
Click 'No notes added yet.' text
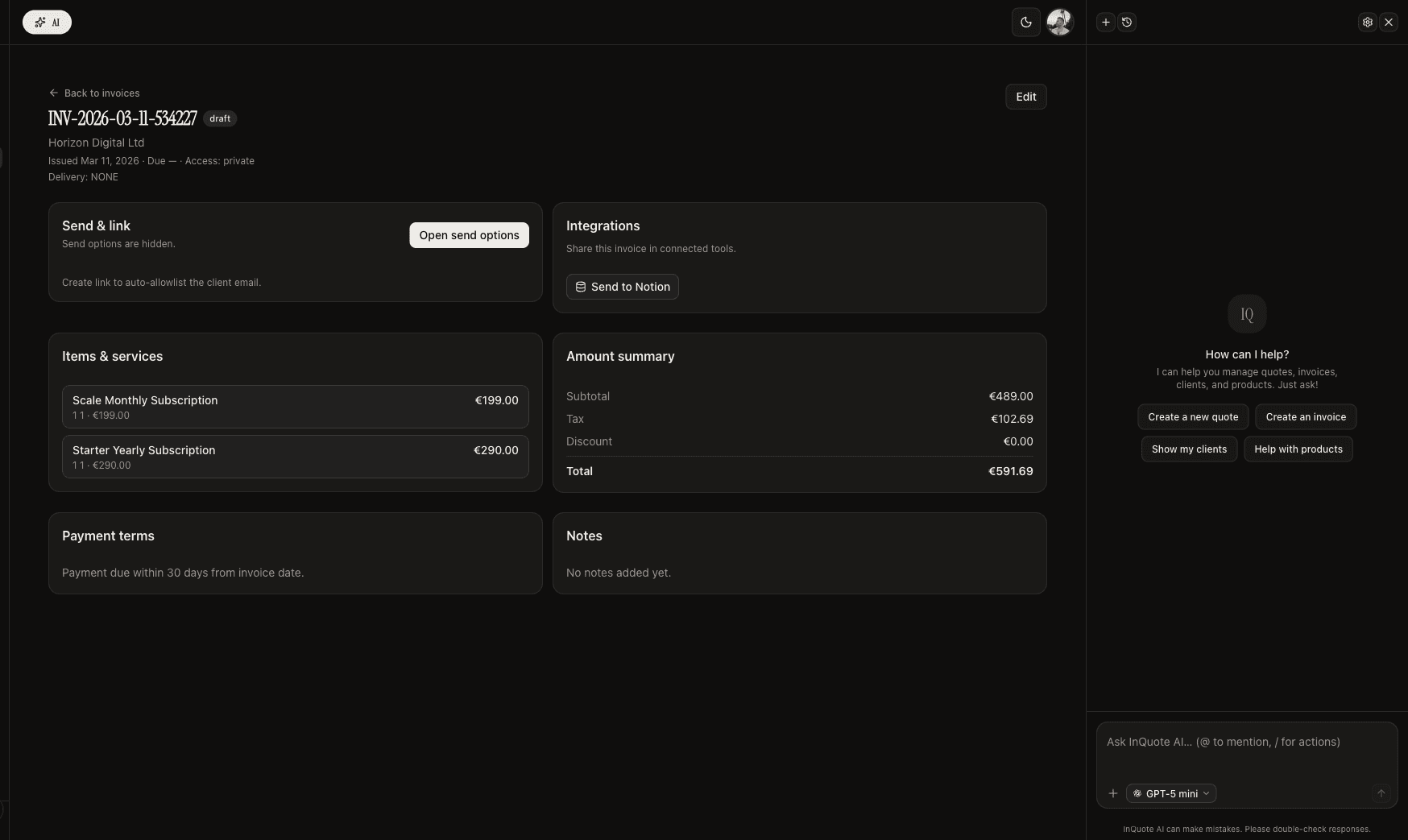point(619,573)
